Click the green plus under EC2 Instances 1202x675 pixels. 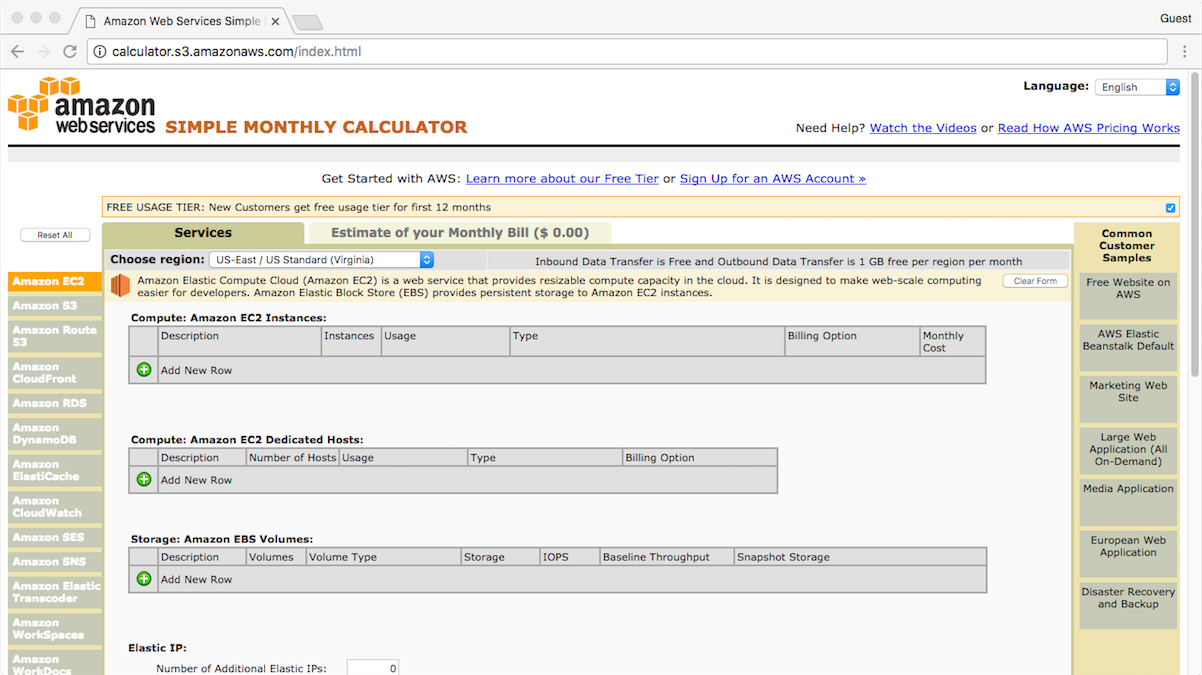[x=144, y=370]
